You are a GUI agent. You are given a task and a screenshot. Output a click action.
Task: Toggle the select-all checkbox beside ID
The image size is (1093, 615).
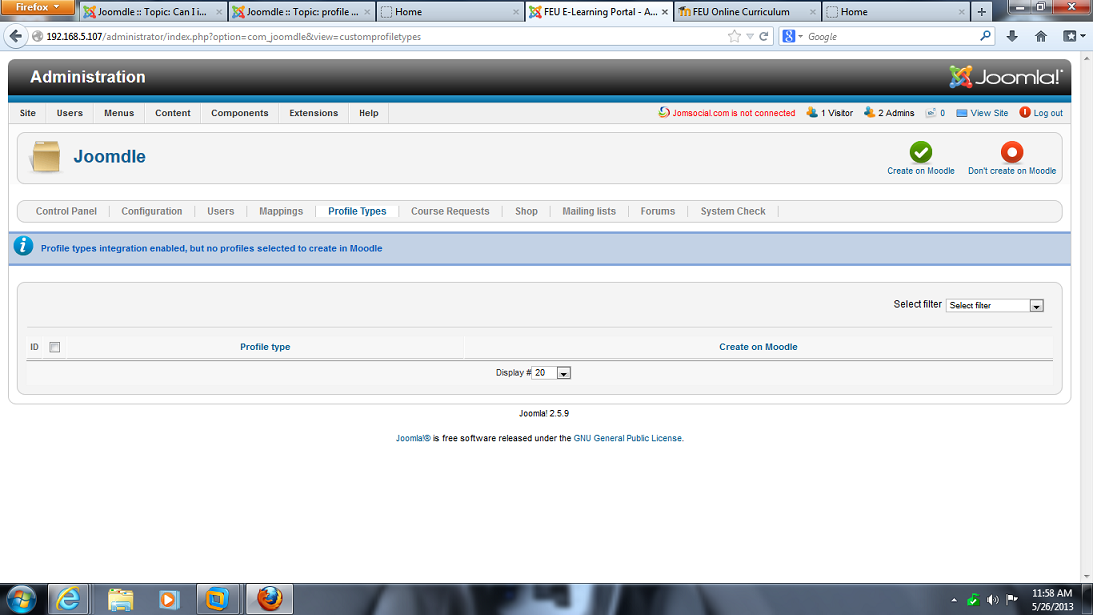point(55,347)
